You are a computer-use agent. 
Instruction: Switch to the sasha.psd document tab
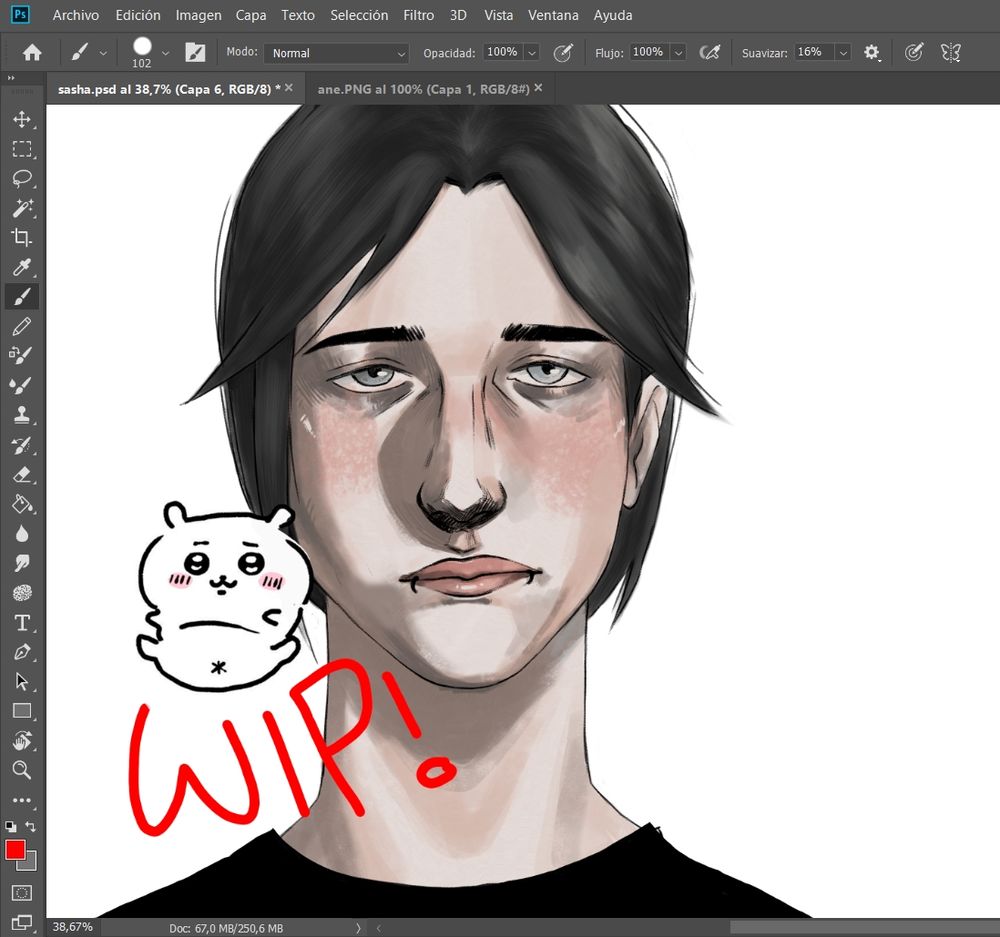pos(169,89)
